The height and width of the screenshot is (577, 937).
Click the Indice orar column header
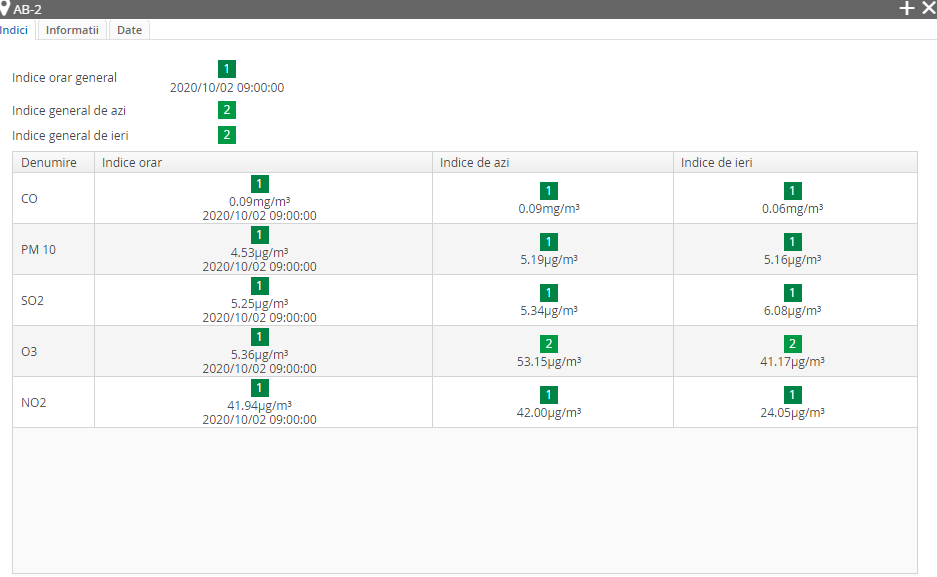[264, 162]
